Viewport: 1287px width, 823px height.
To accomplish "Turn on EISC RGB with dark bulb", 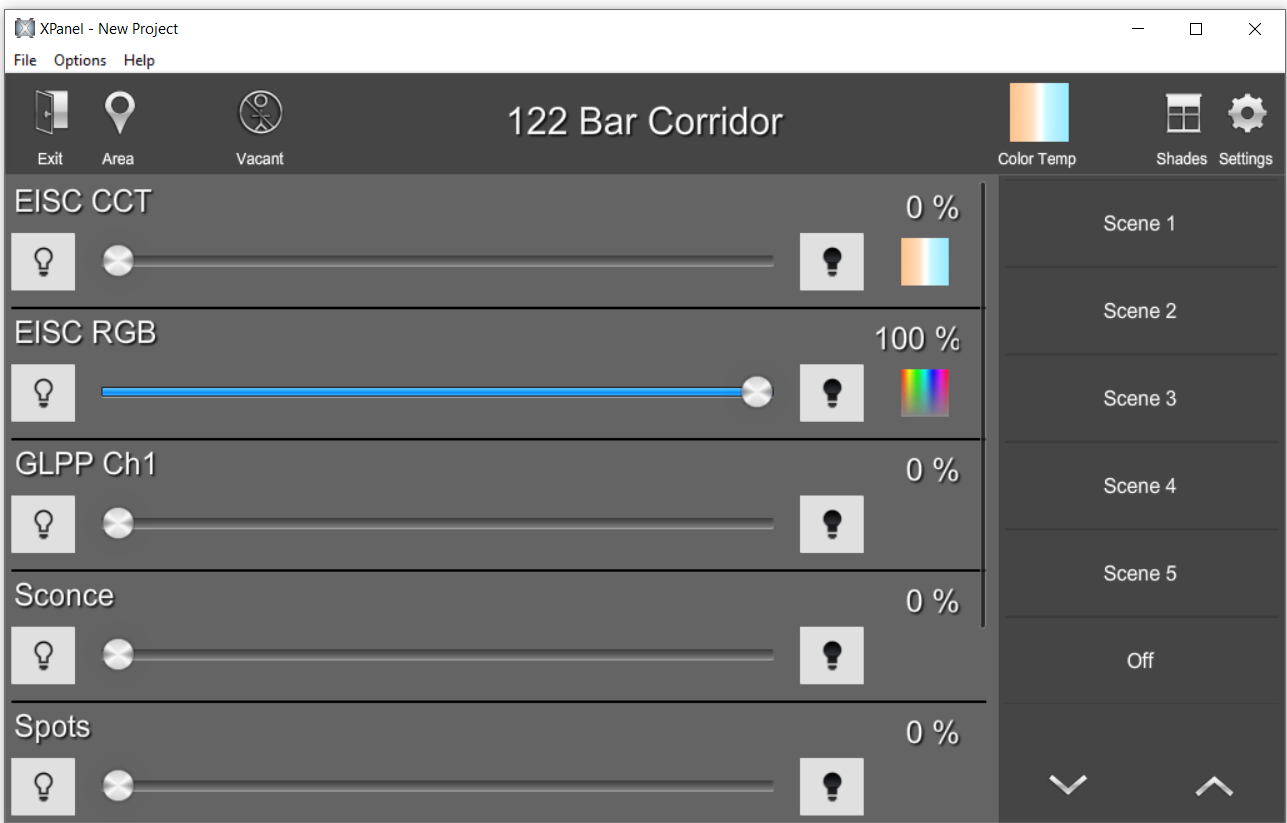I will 831,393.
